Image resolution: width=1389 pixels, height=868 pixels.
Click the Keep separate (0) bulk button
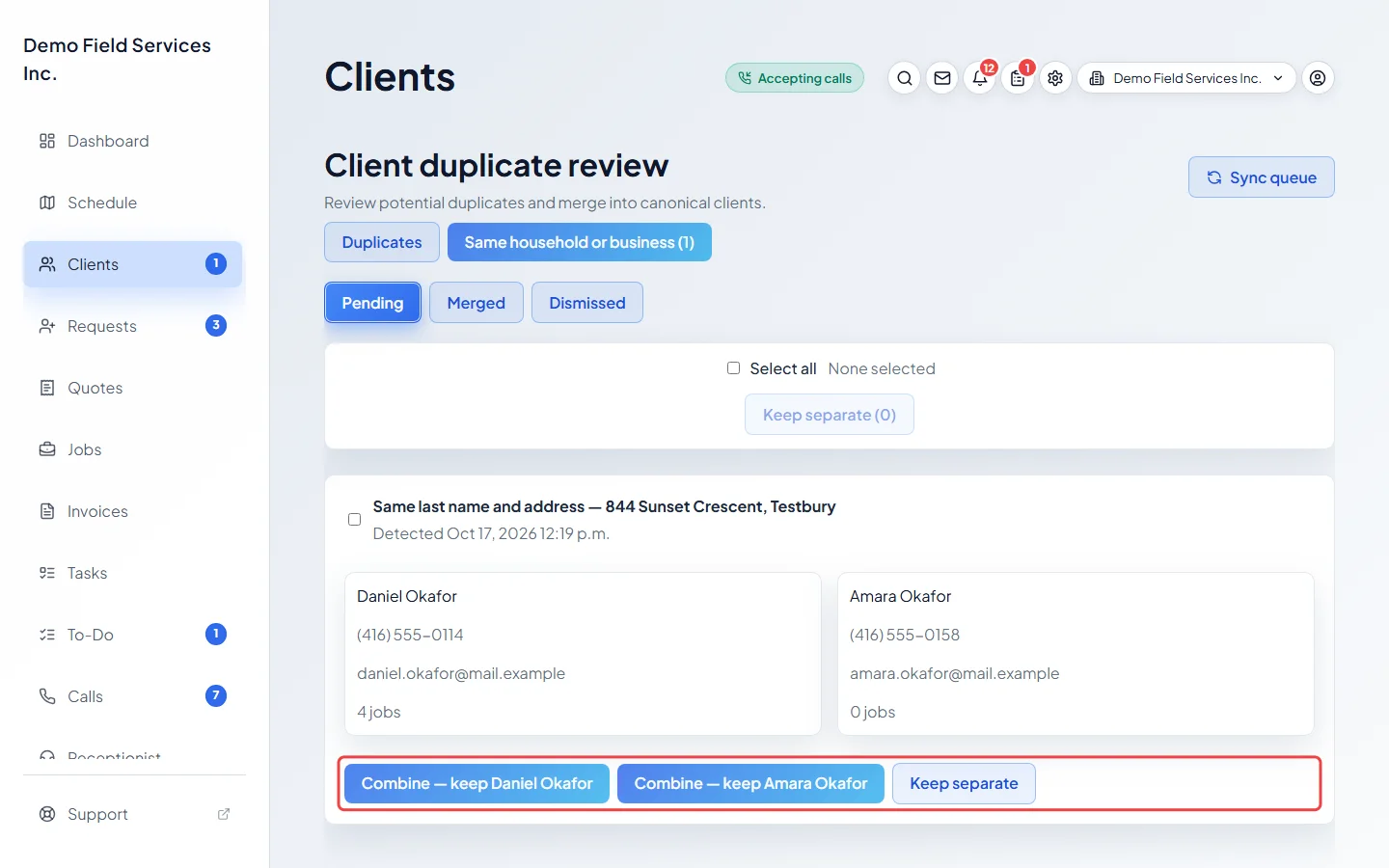tap(830, 415)
